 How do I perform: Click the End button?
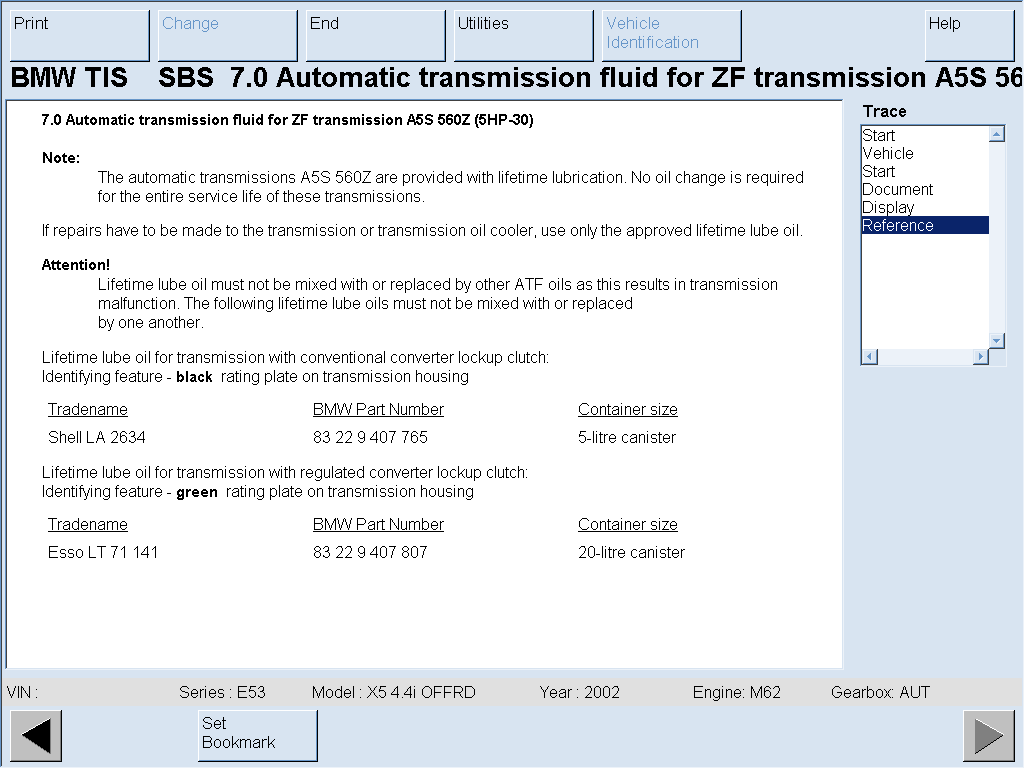[x=376, y=35]
